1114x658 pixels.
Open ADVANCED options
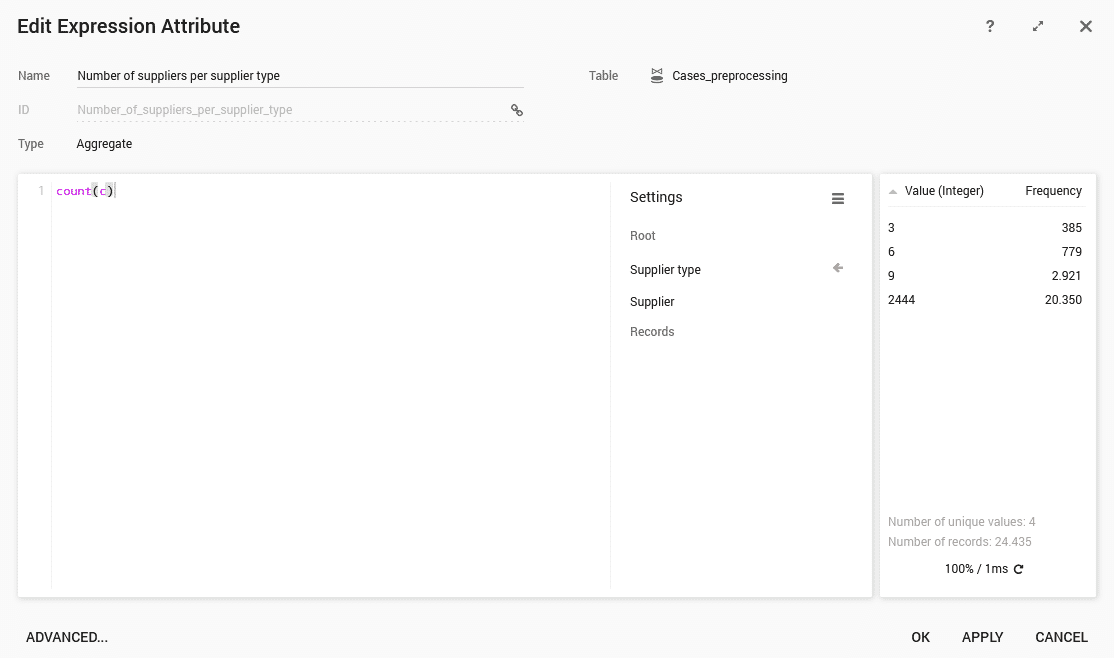click(67, 637)
